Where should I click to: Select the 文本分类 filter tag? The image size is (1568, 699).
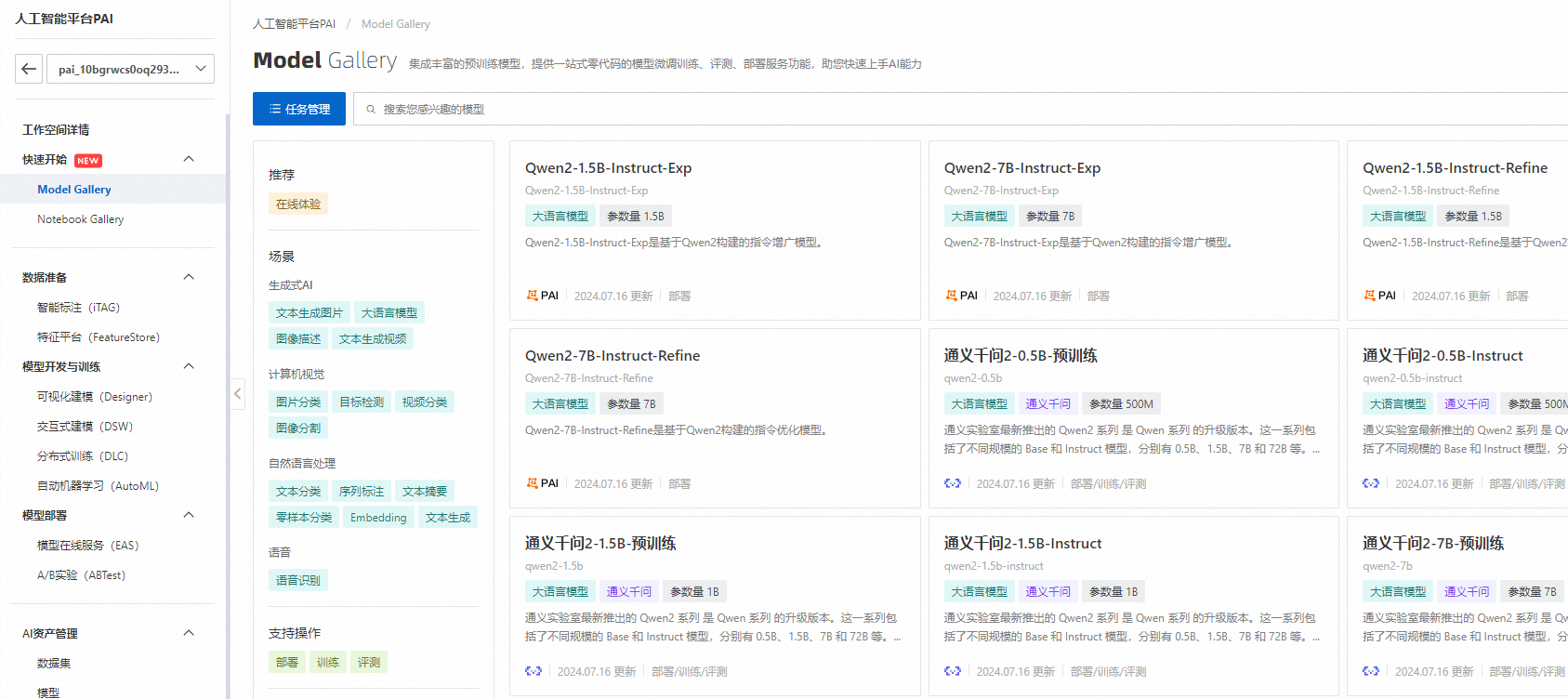tap(298, 492)
